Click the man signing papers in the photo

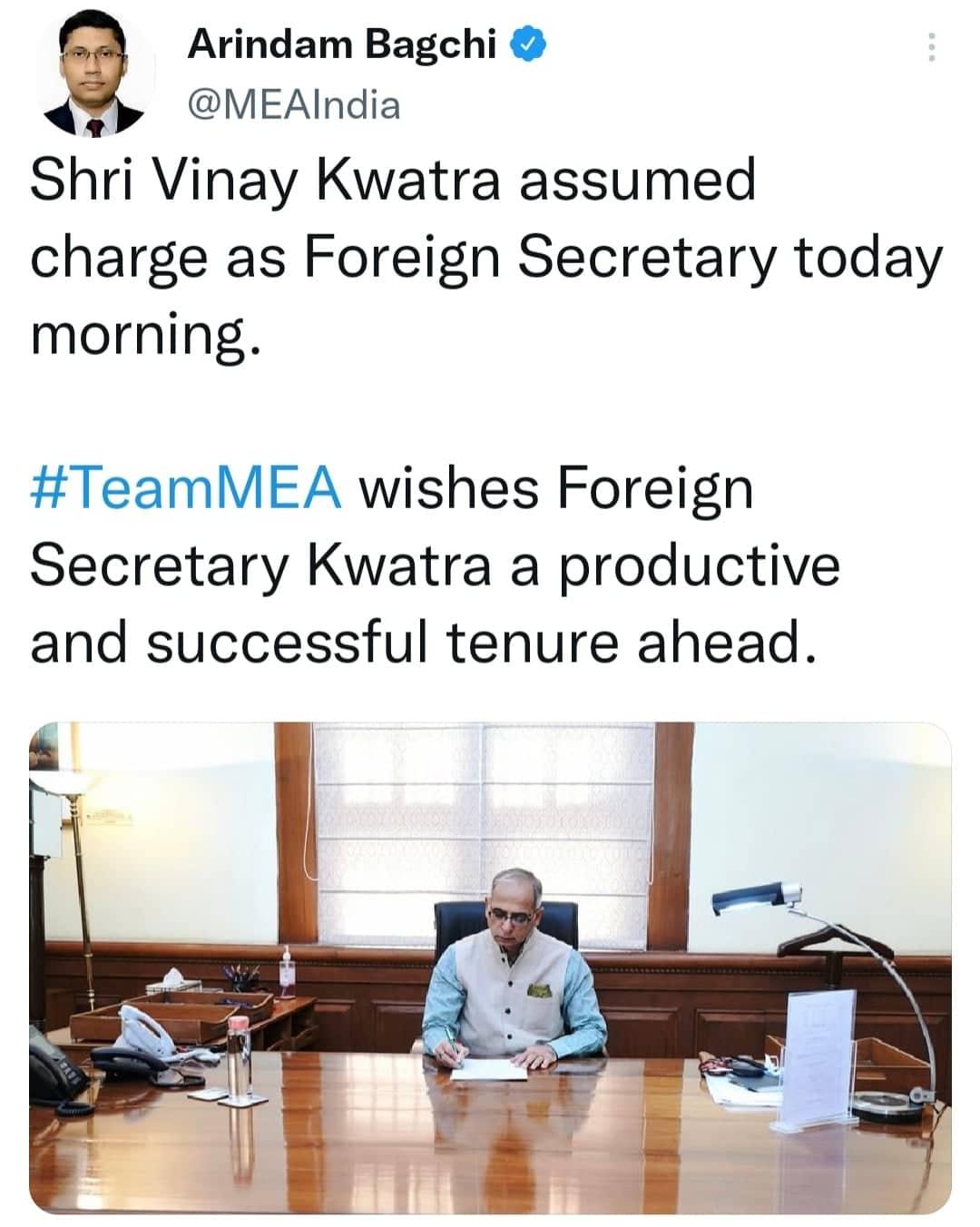tap(513, 971)
